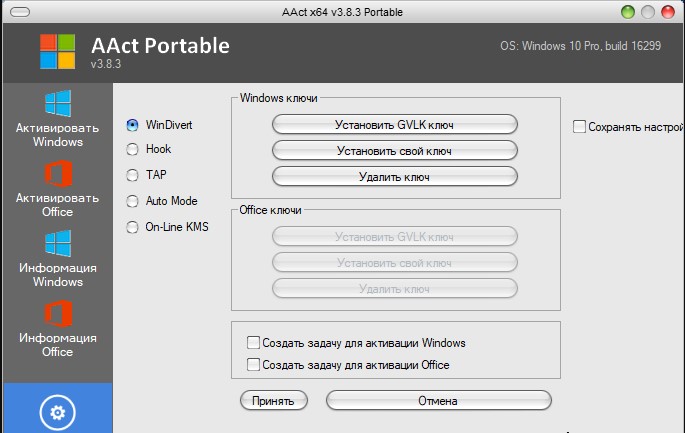Click the Принять button
This screenshot has height=433, width=685.
(273, 401)
